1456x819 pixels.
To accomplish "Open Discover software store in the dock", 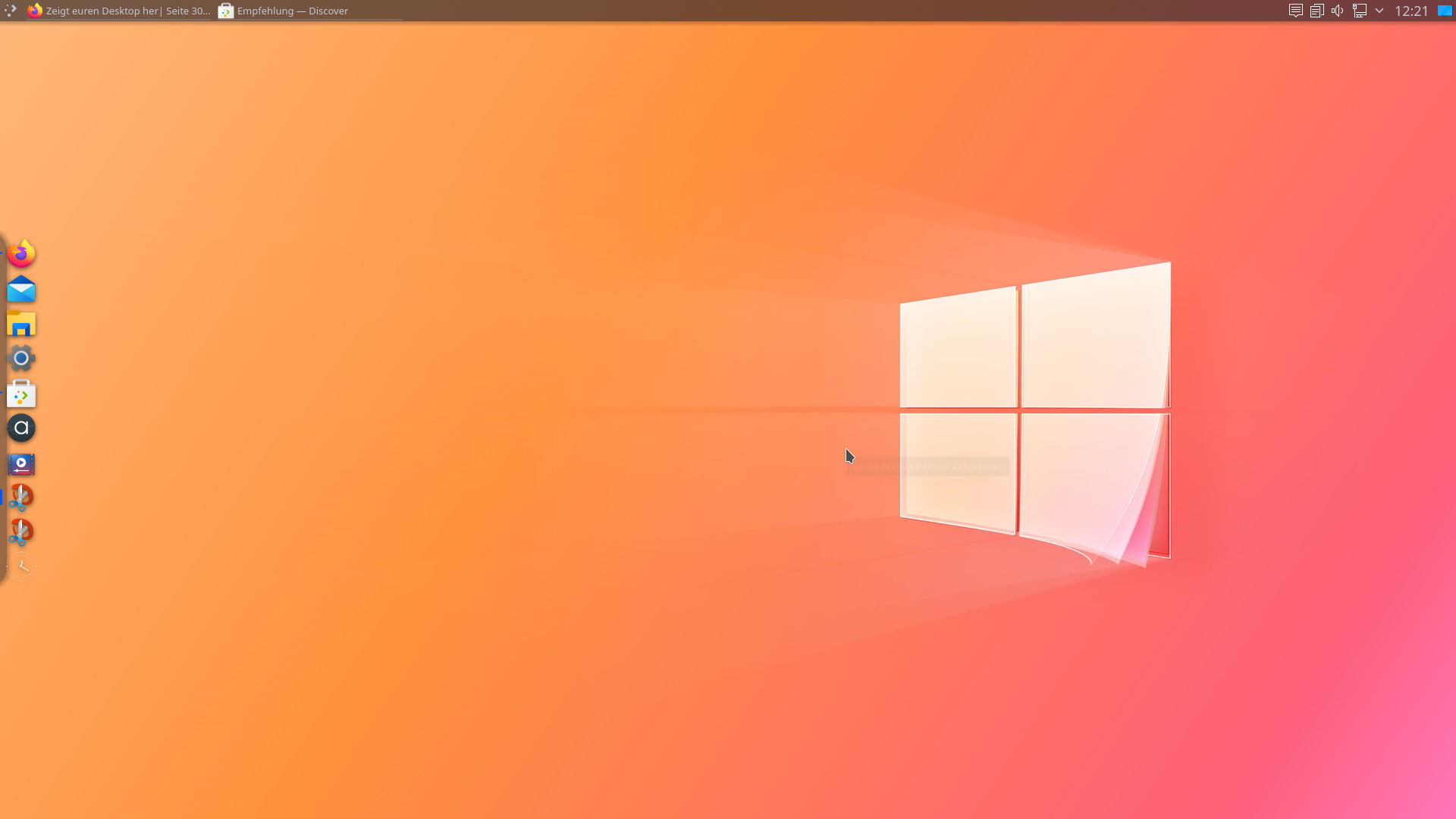I will point(21,394).
